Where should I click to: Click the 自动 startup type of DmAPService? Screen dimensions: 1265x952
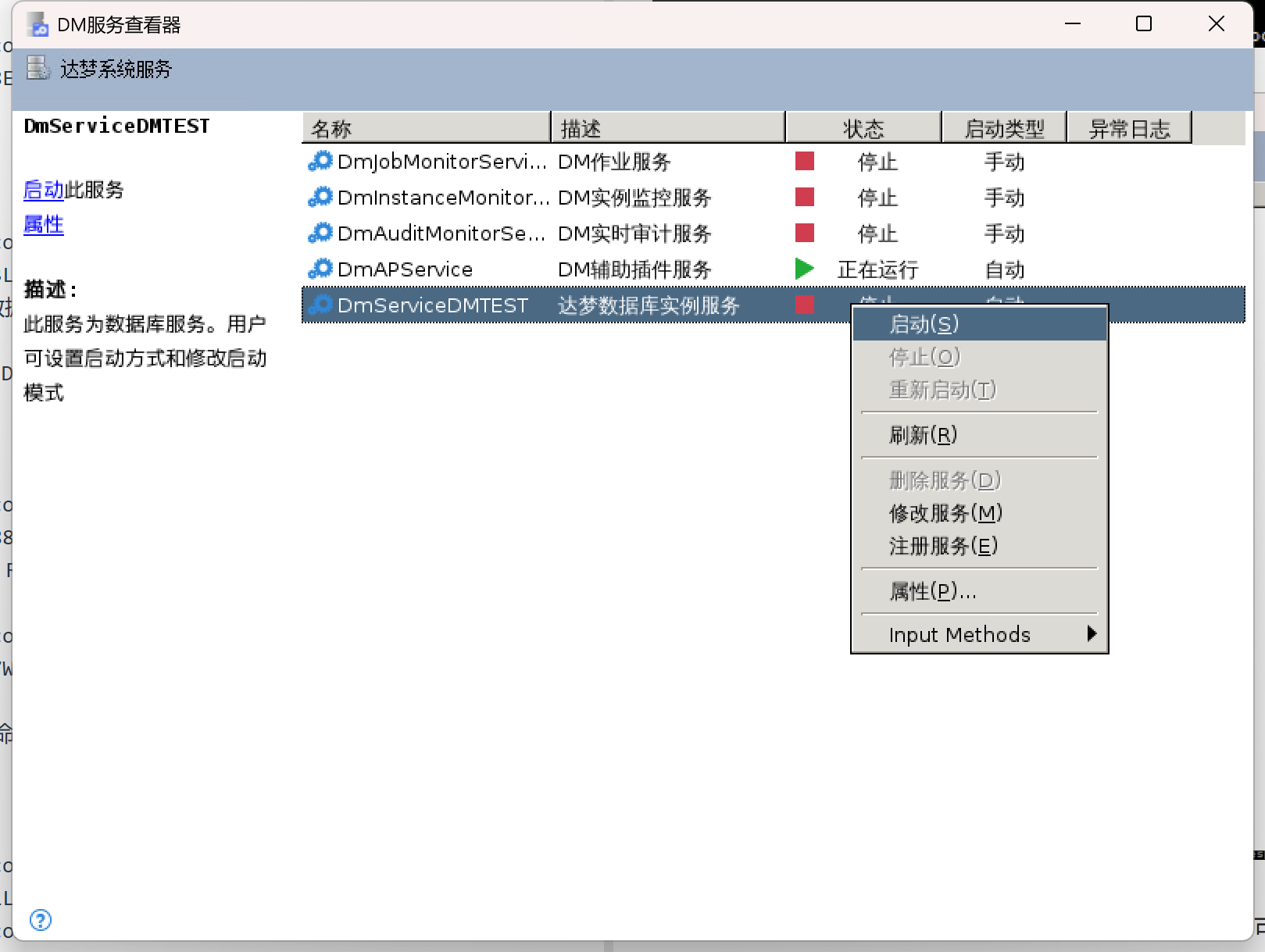point(1005,269)
